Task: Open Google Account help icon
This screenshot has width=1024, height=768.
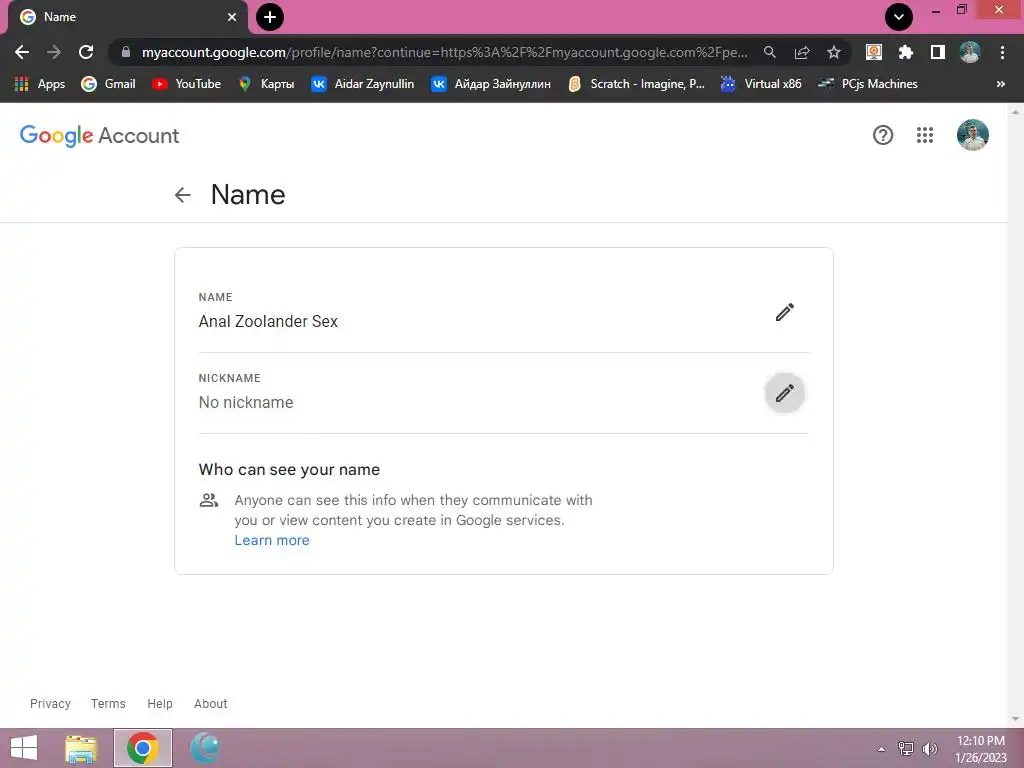Action: point(882,135)
